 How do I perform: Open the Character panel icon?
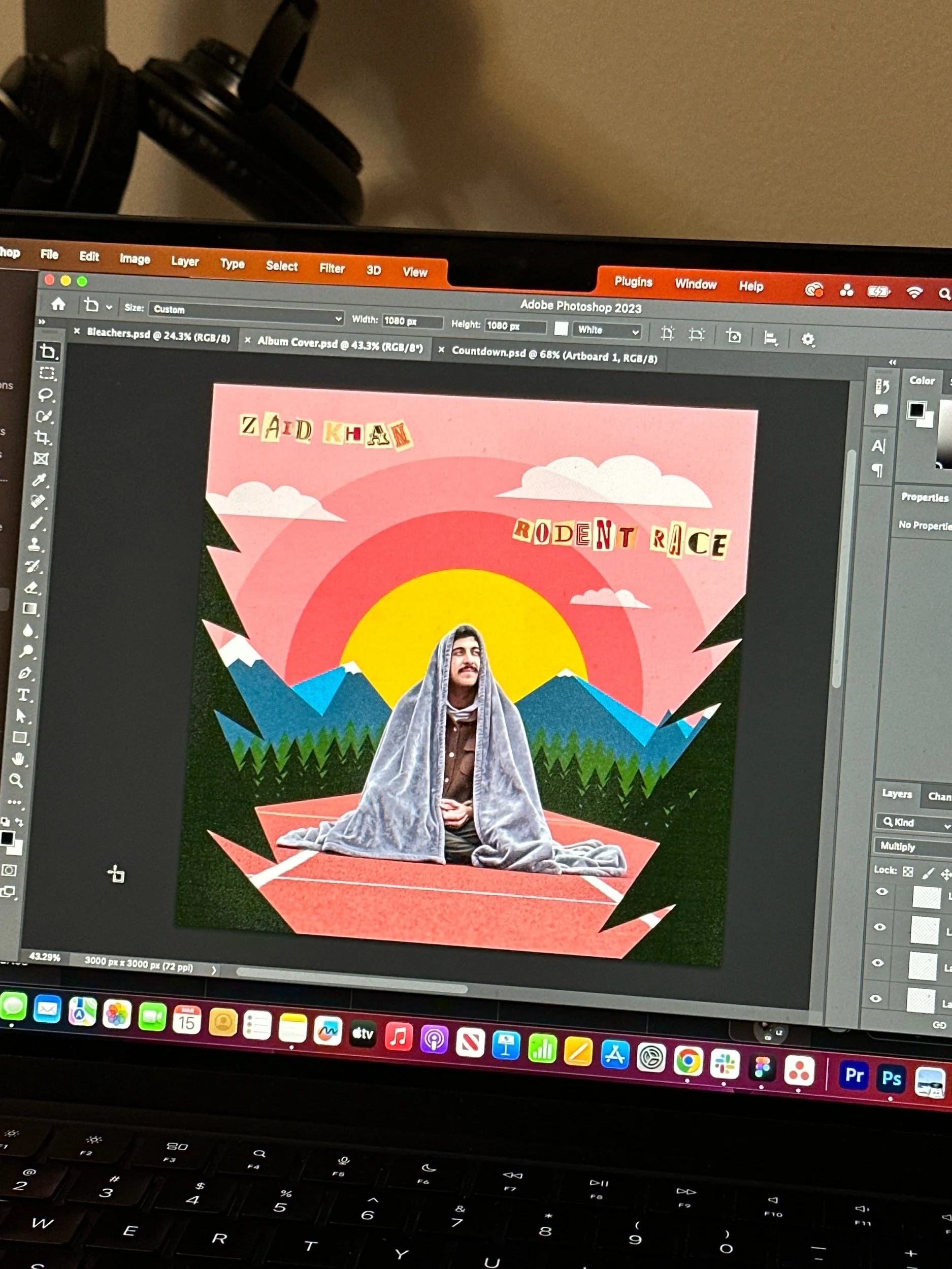pos(878,446)
